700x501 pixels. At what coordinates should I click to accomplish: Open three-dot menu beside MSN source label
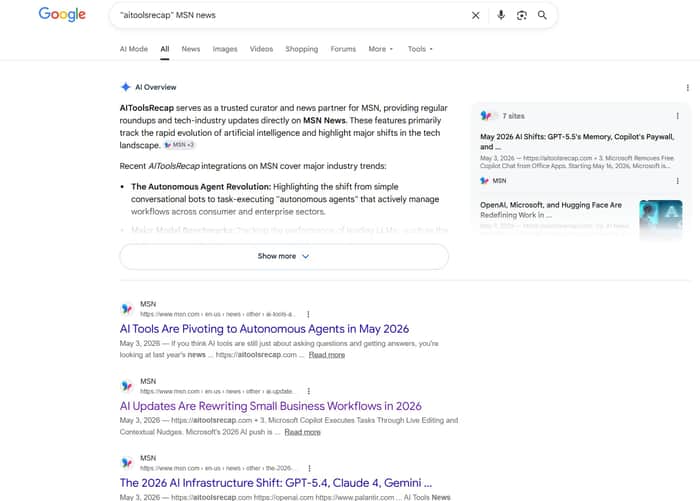678,181
